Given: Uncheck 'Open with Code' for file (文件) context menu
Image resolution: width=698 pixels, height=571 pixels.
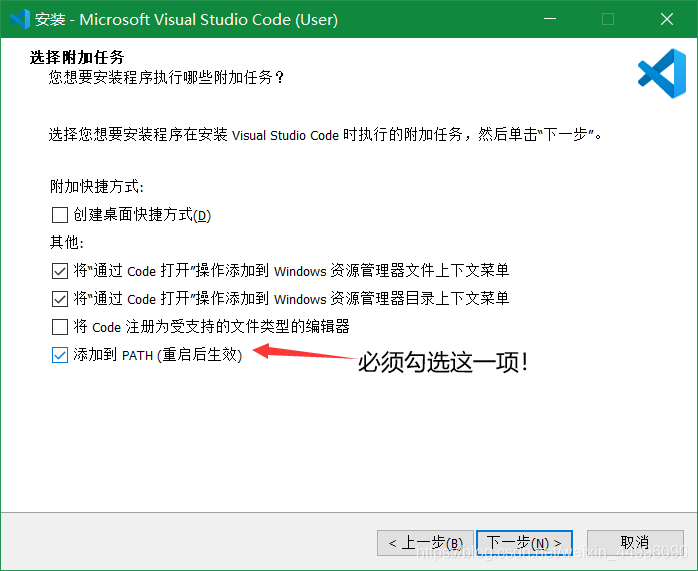Looking at the screenshot, I should pos(60,271).
